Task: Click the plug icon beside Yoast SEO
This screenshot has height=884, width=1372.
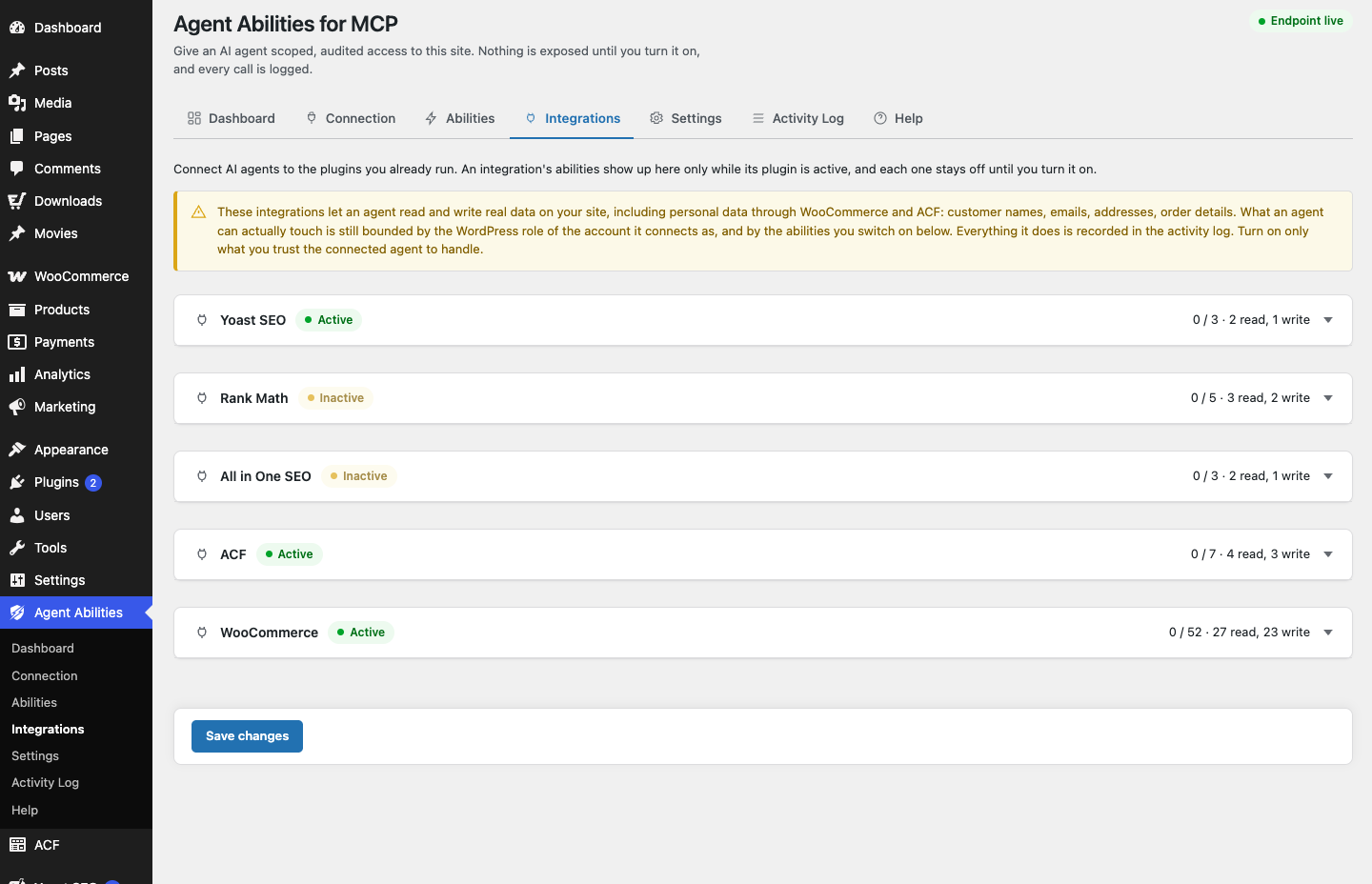Action: [x=202, y=320]
